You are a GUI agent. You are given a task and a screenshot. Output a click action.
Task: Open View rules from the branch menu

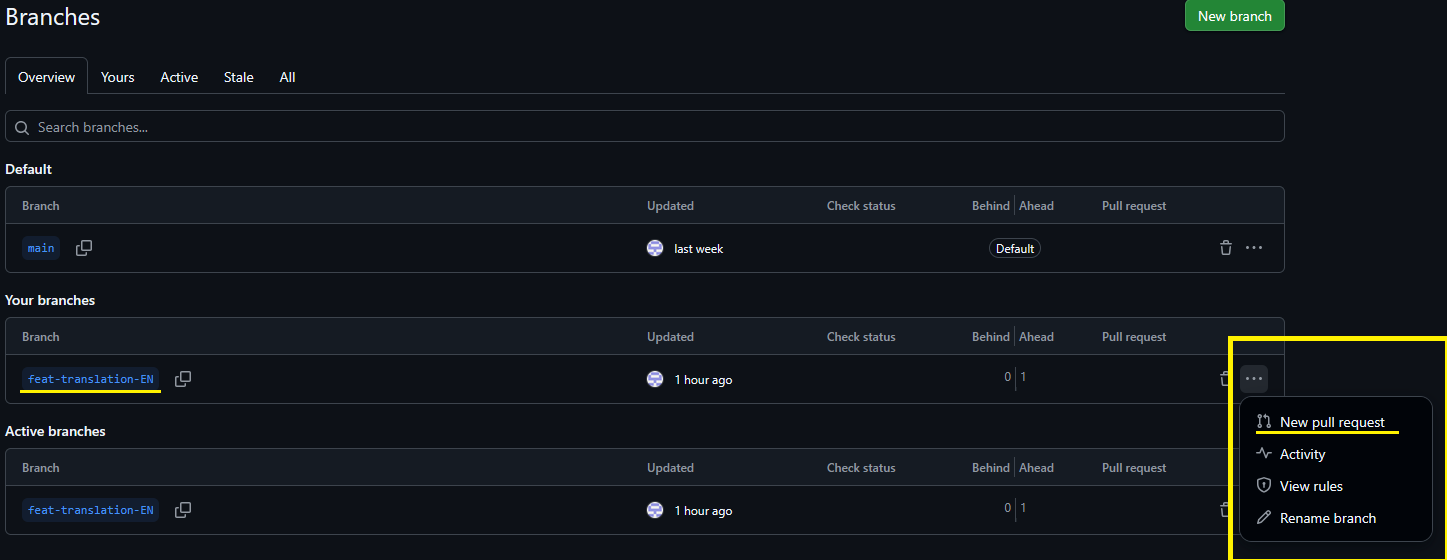[x=1311, y=486]
